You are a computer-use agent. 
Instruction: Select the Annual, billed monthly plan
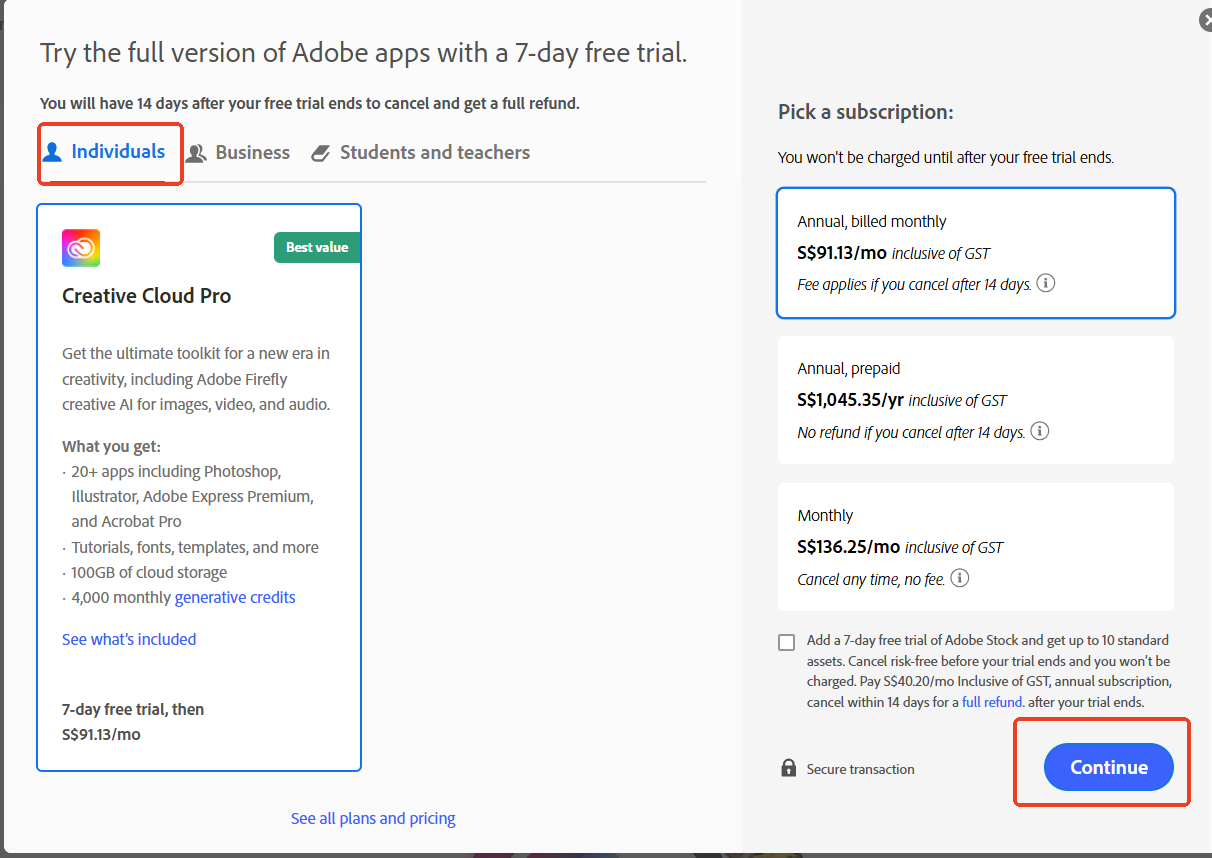tap(975, 252)
